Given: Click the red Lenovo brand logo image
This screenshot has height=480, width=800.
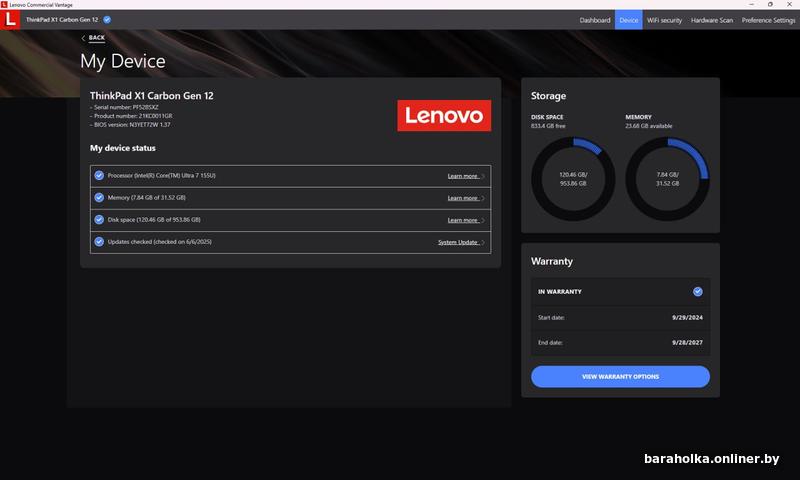Looking at the screenshot, I should pos(444,116).
